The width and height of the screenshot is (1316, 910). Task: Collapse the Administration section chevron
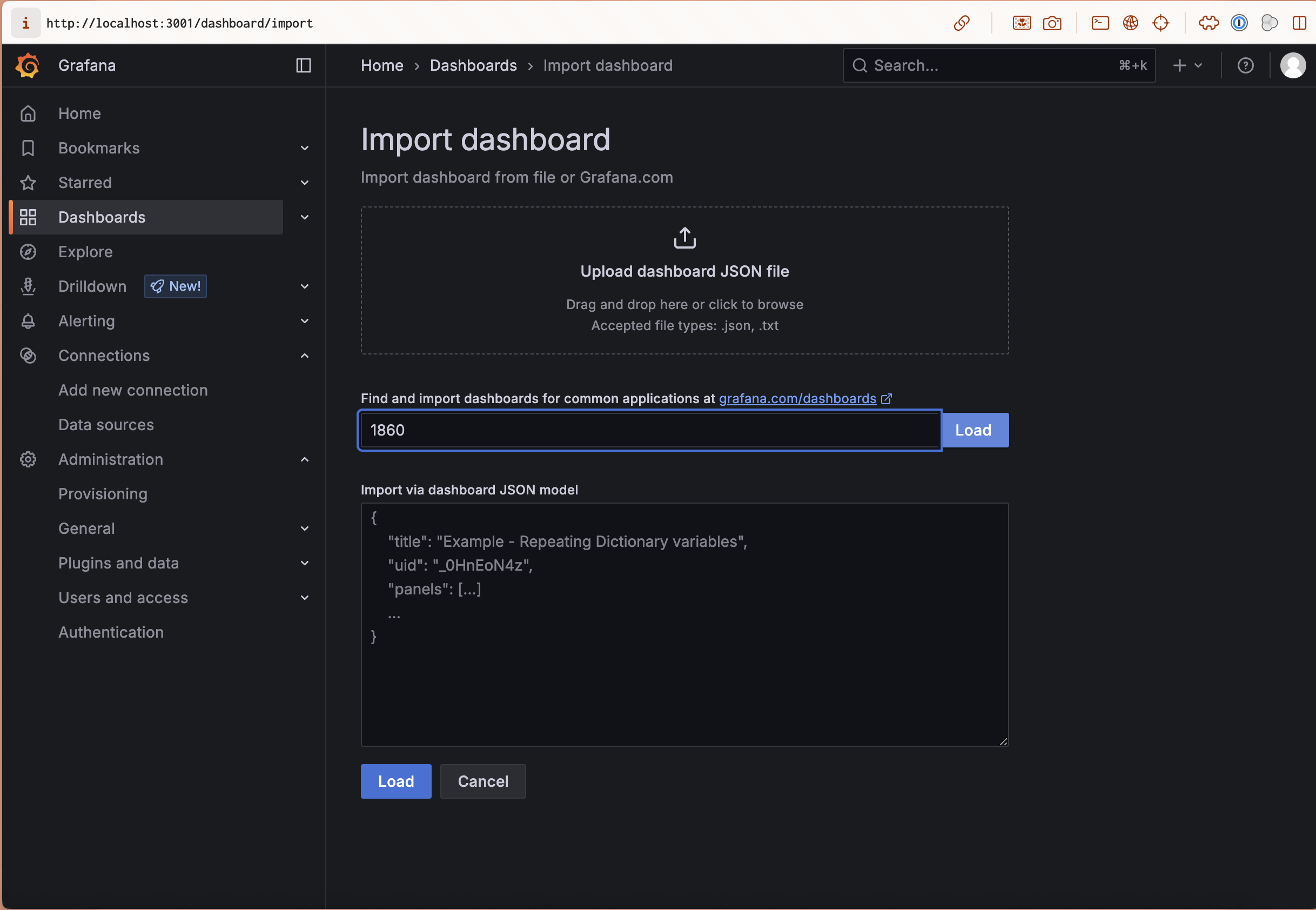304,459
